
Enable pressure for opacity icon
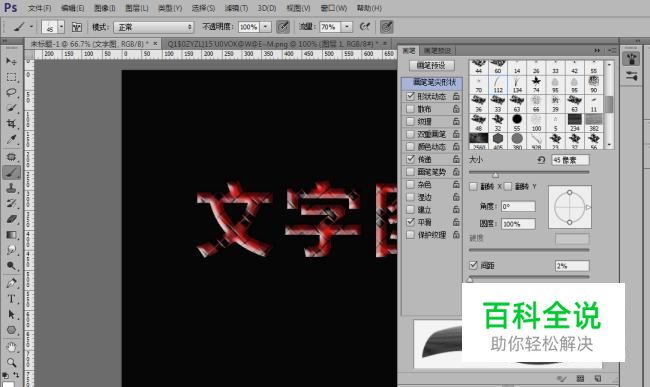click(283, 27)
